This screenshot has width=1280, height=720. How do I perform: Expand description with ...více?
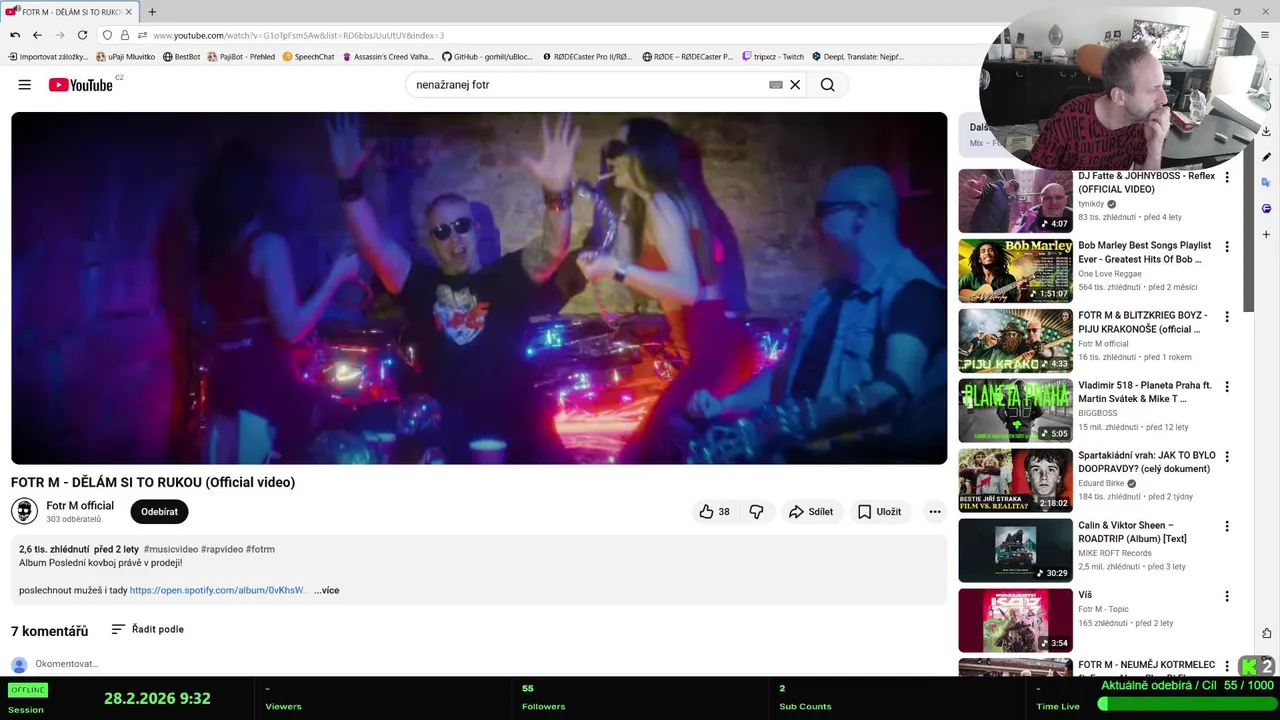point(327,591)
